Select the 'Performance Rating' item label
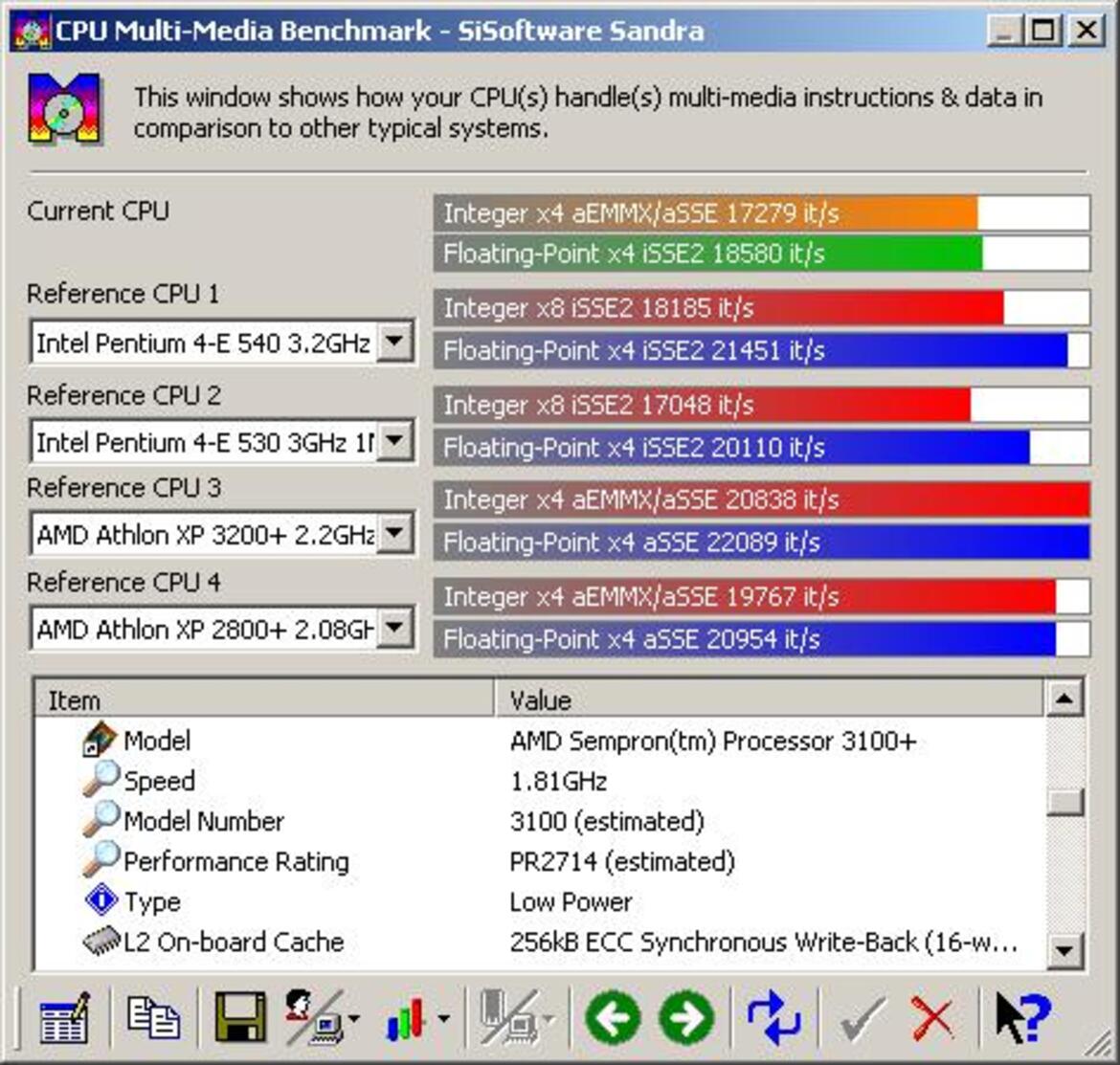 (236, 861)
